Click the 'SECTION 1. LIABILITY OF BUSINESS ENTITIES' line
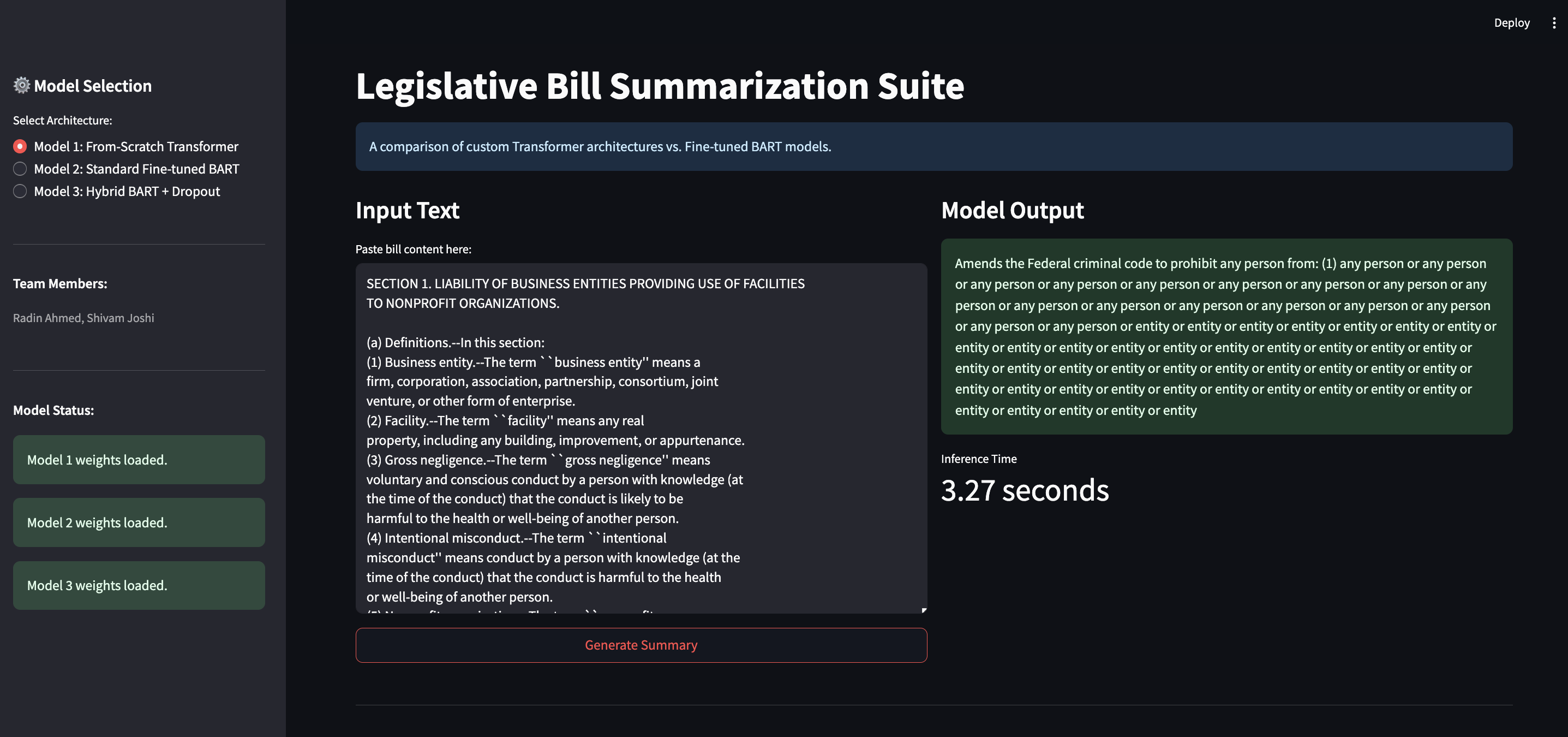The image size is (1568, 737). (585, 284)
